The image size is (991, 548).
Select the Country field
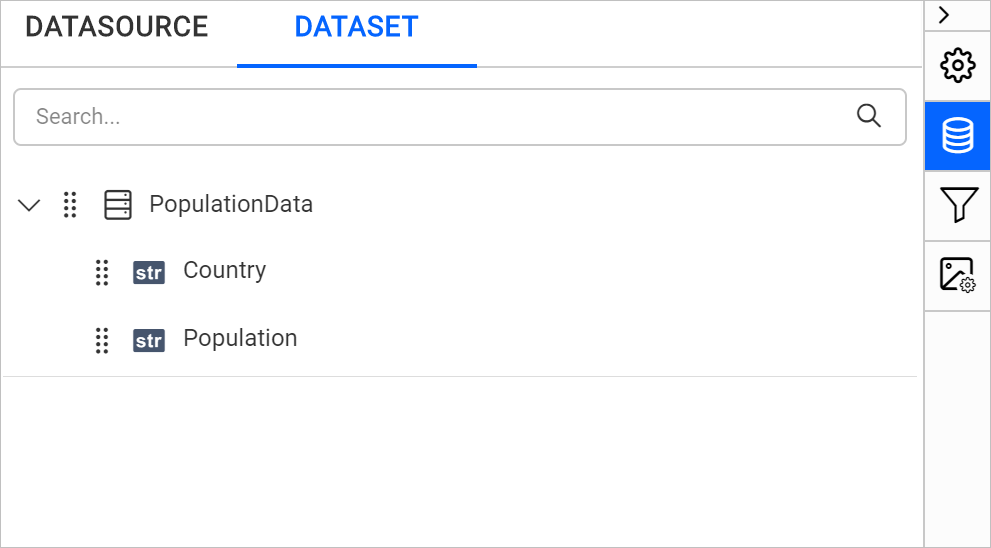pyautogui.click(x=224, y=271)
